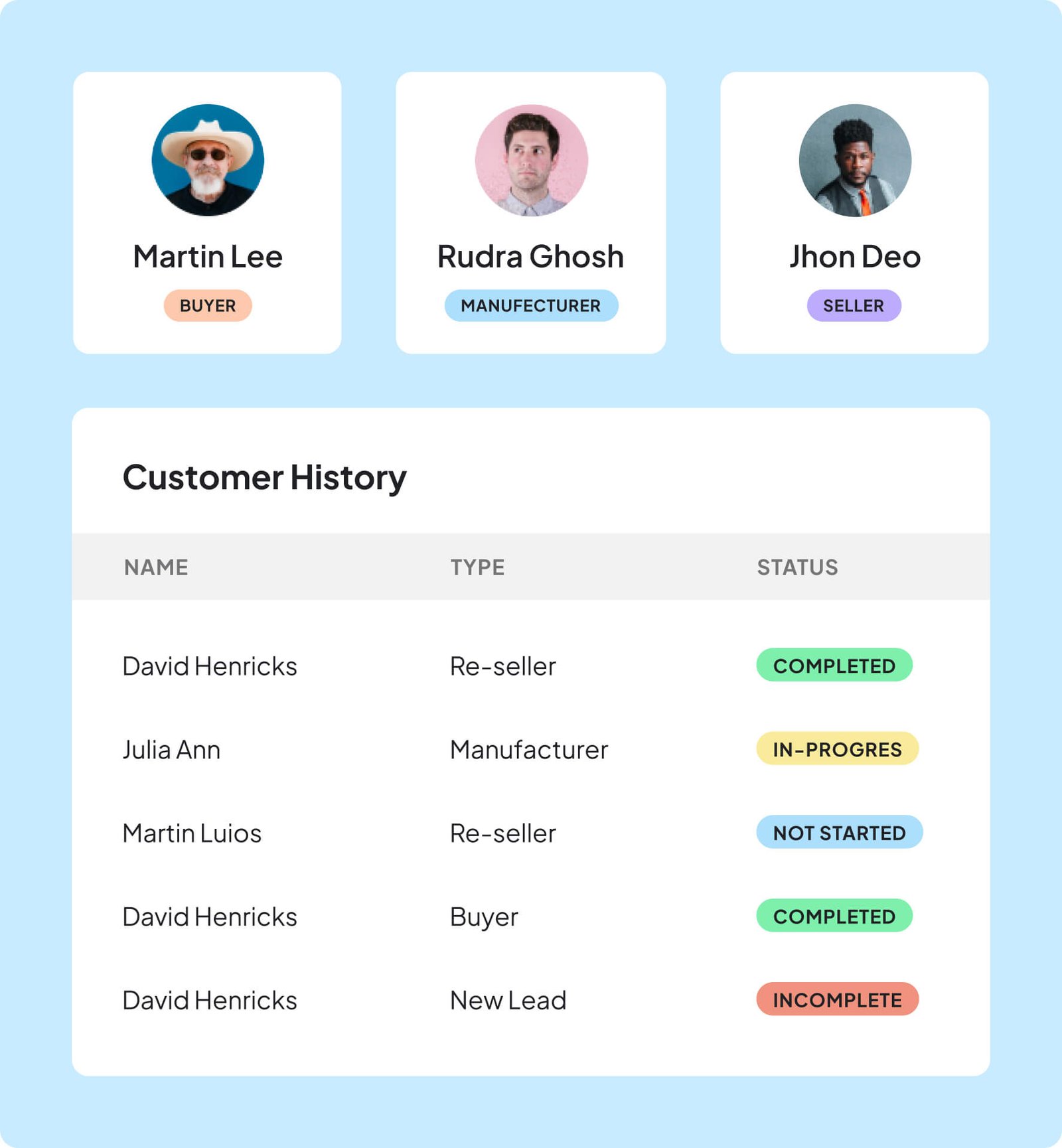
Task: Open Jhon Deo's profile photo
Action: (855, 160)
